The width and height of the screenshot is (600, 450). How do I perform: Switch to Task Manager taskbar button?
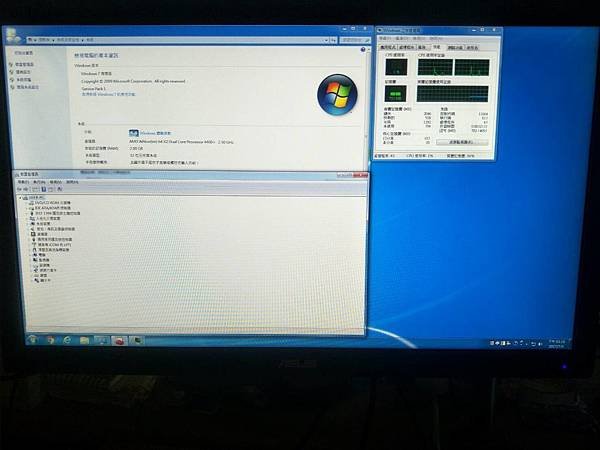click(x=137, y=340)
